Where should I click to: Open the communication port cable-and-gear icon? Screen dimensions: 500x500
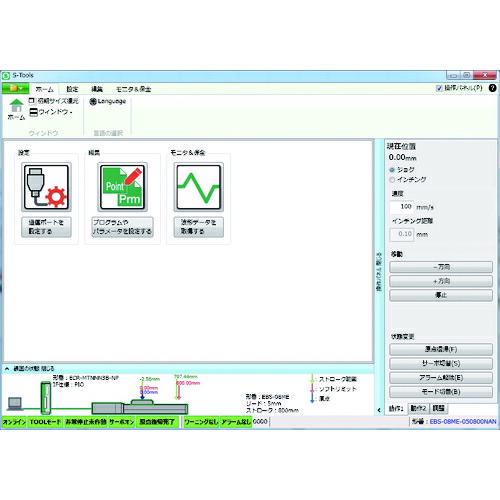tap(46, 187)
